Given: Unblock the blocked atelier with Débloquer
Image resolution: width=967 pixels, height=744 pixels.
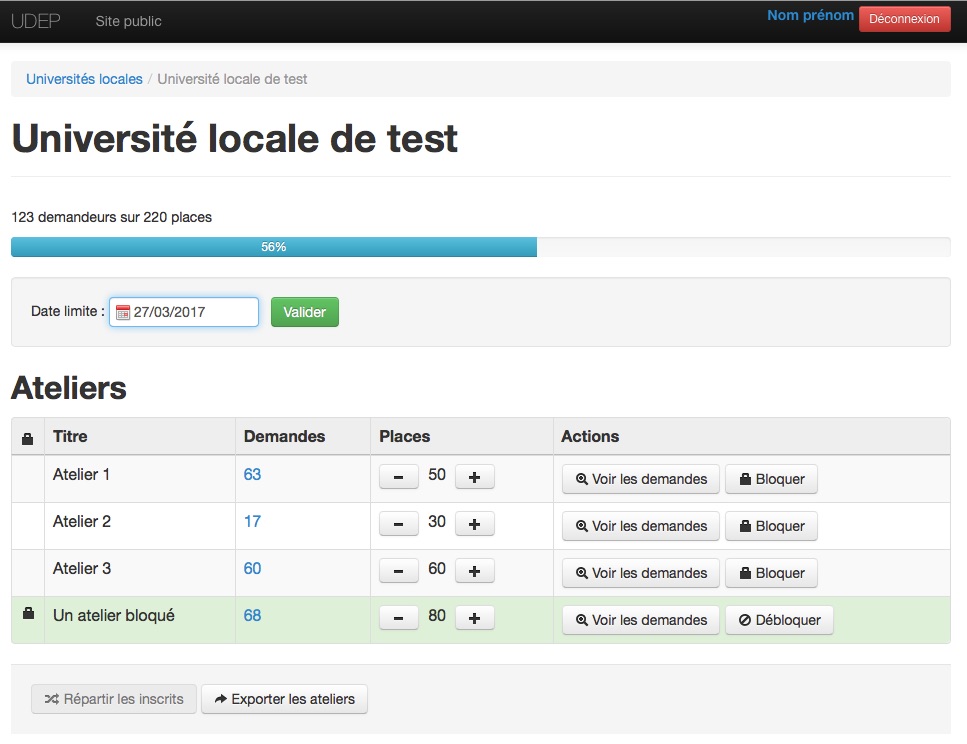Looking at the screenshot, I should pos(780,620).
